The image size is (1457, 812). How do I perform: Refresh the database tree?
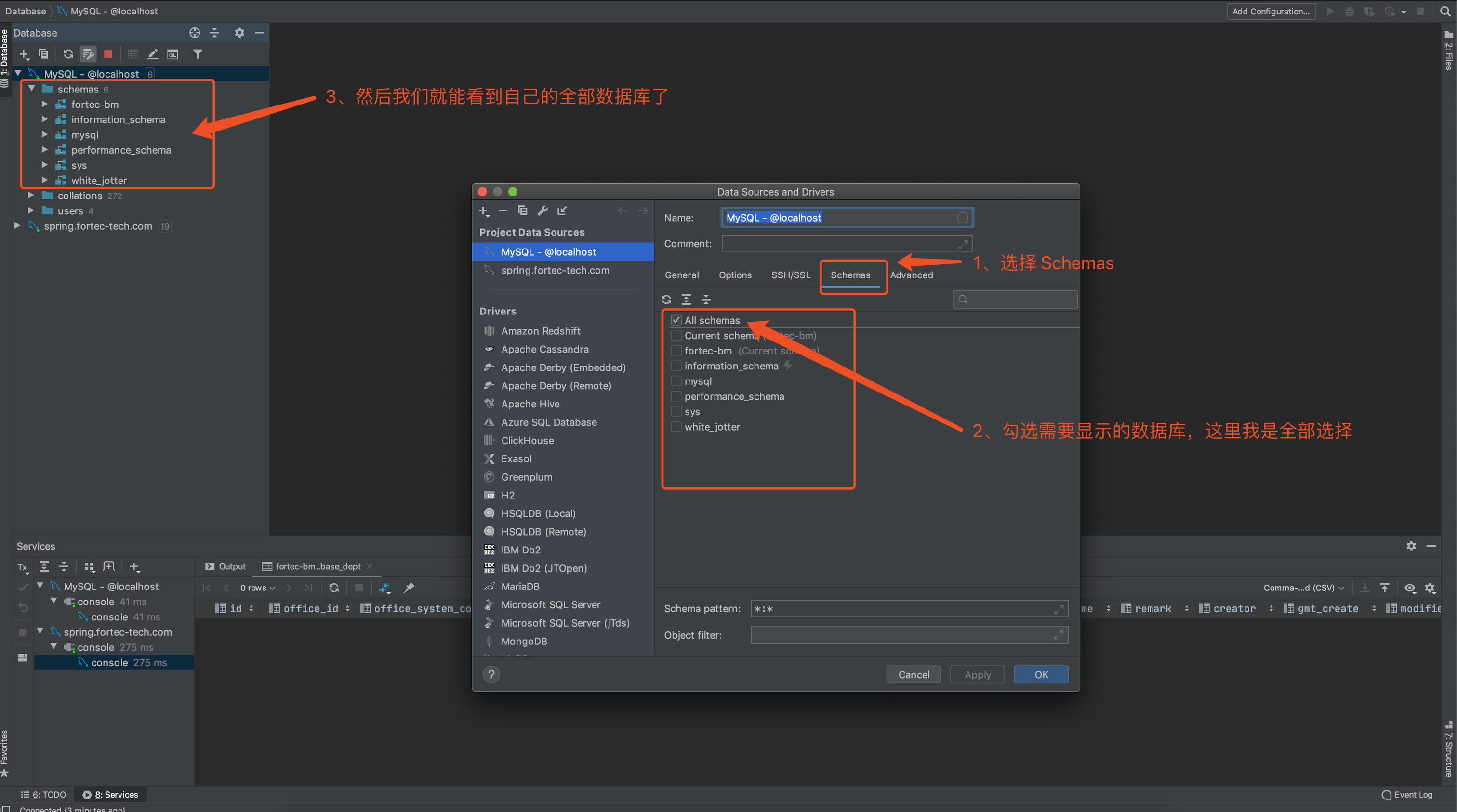[x=68, y=54]
